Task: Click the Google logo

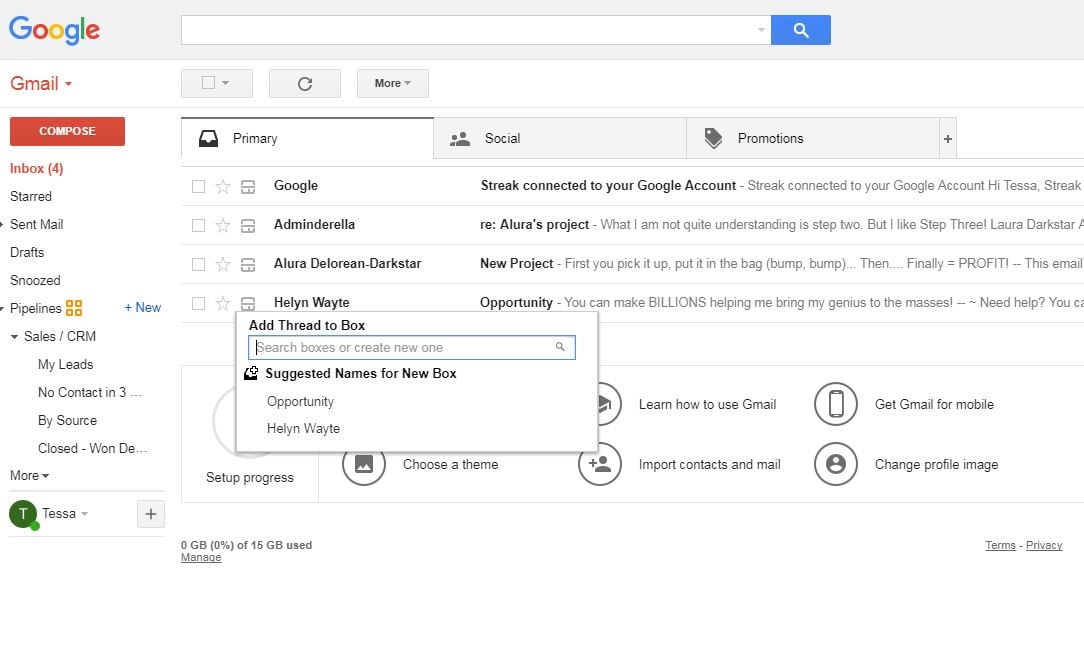Action: [x=54, y=30]
